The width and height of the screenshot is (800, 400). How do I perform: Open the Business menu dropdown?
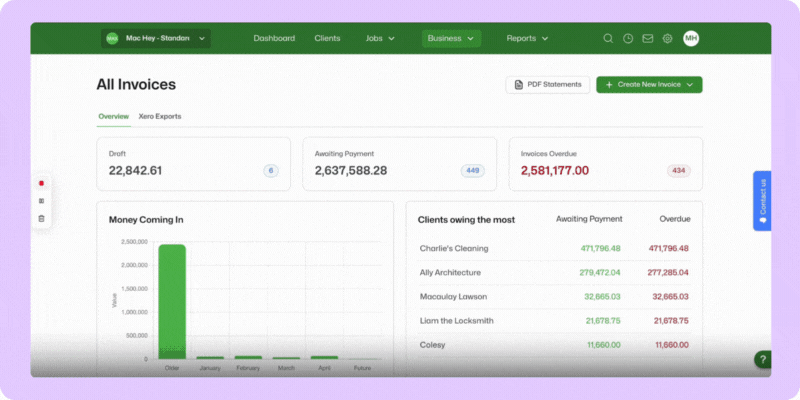coord(451,38)
